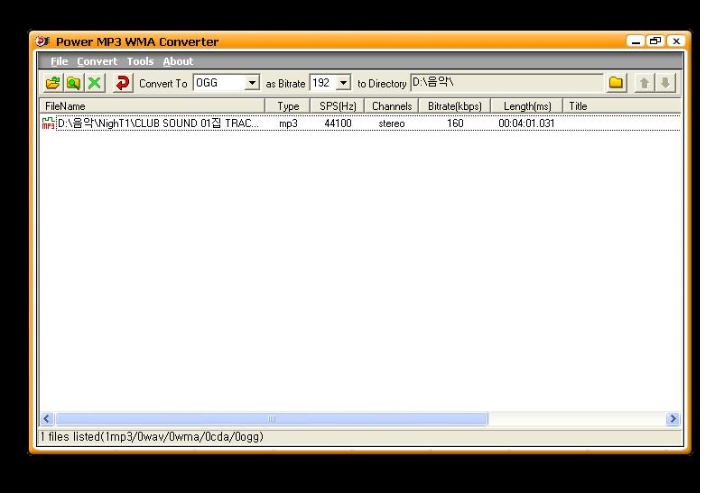Viewport: 724px width, 493px height.
Task: Click the Channels column header
Action: 392,106
